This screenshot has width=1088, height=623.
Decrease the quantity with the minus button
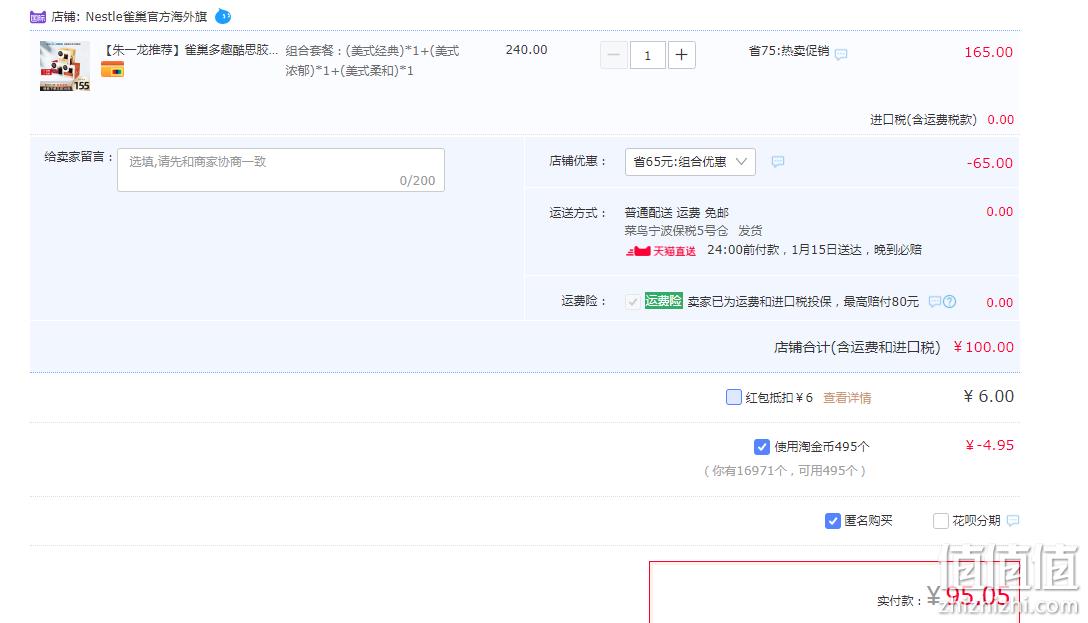[x=613, y=55]
